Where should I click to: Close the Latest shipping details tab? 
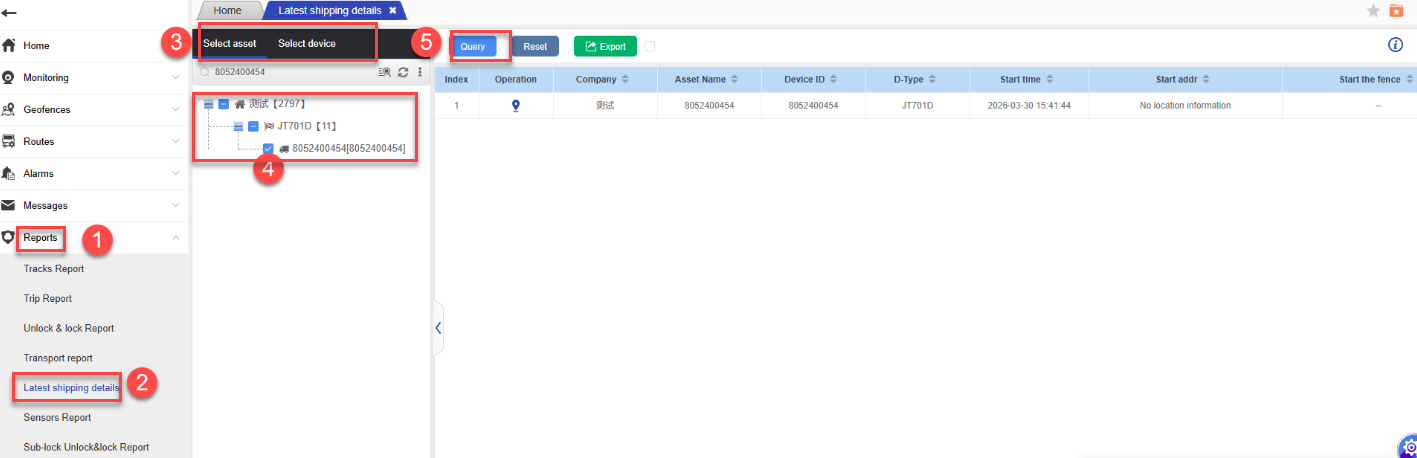(393, 10)
